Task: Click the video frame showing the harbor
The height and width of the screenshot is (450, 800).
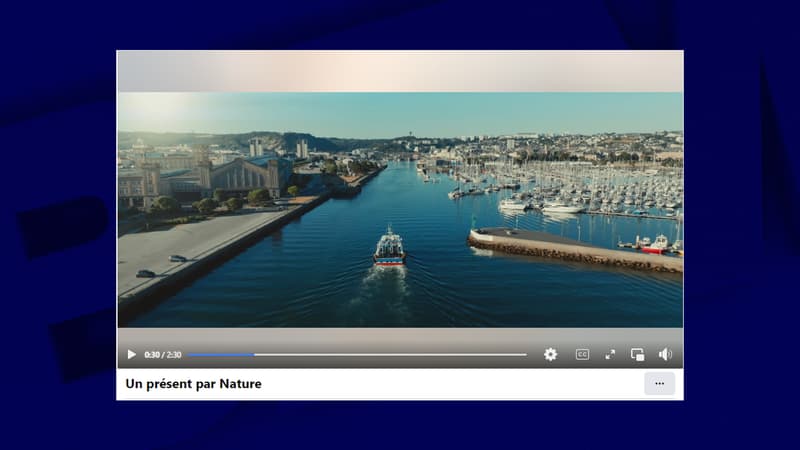Action: pyautogui.click(x=400, y=210)
